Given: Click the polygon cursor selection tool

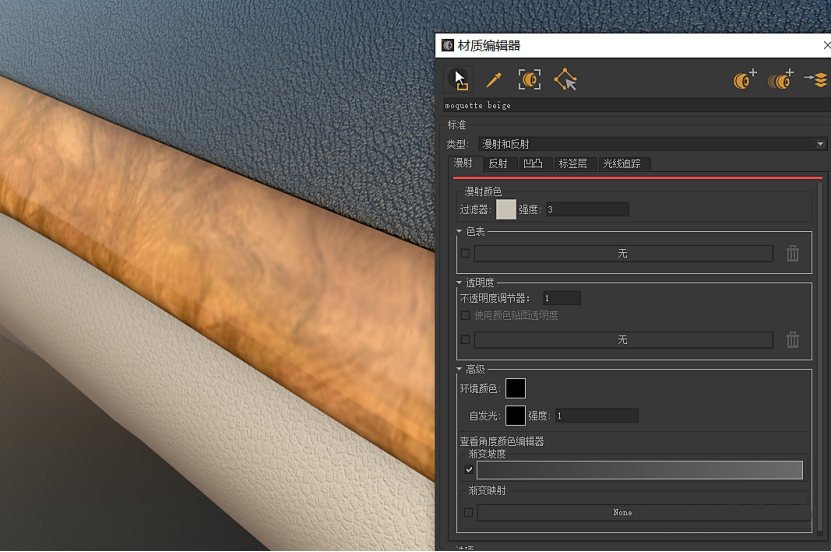Looking at the screenshot, I should pyautogui.click(x=565, y=80).
